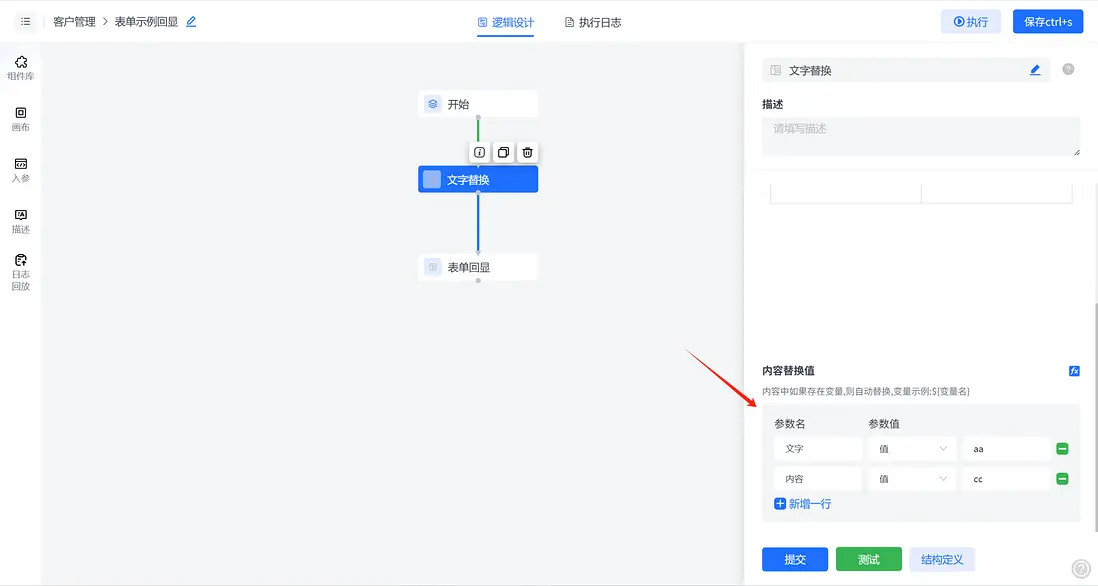Open the 入参 input parameters panel

click(x=20, y=168)
